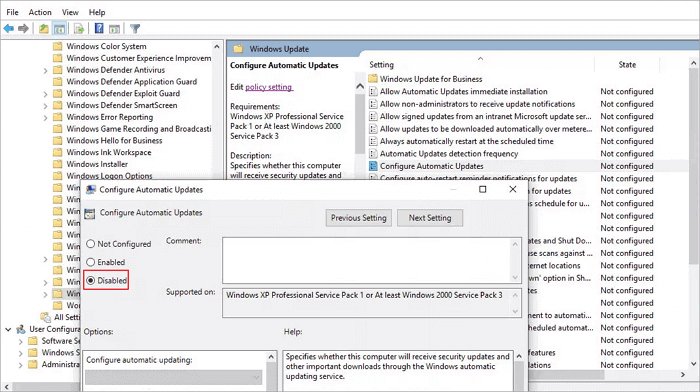Maximize the Configure Automatic Updates dialog
700x392 pixels.
click(x=483, y=189)
